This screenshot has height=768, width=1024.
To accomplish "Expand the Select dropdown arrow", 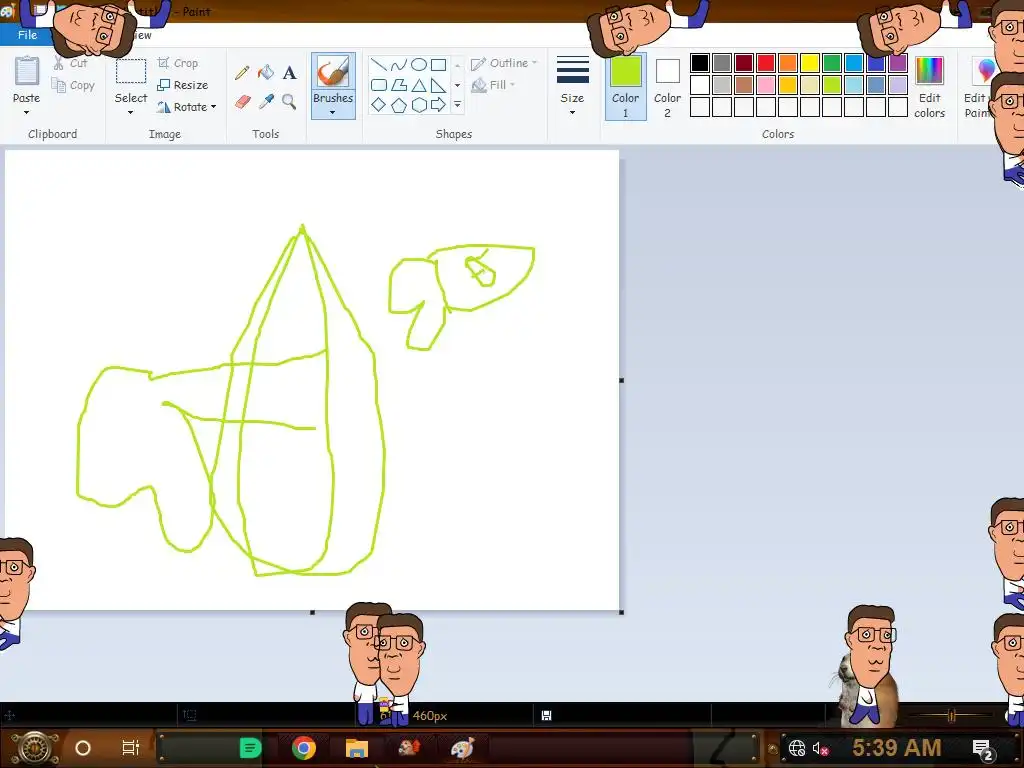I will point(131,112).
